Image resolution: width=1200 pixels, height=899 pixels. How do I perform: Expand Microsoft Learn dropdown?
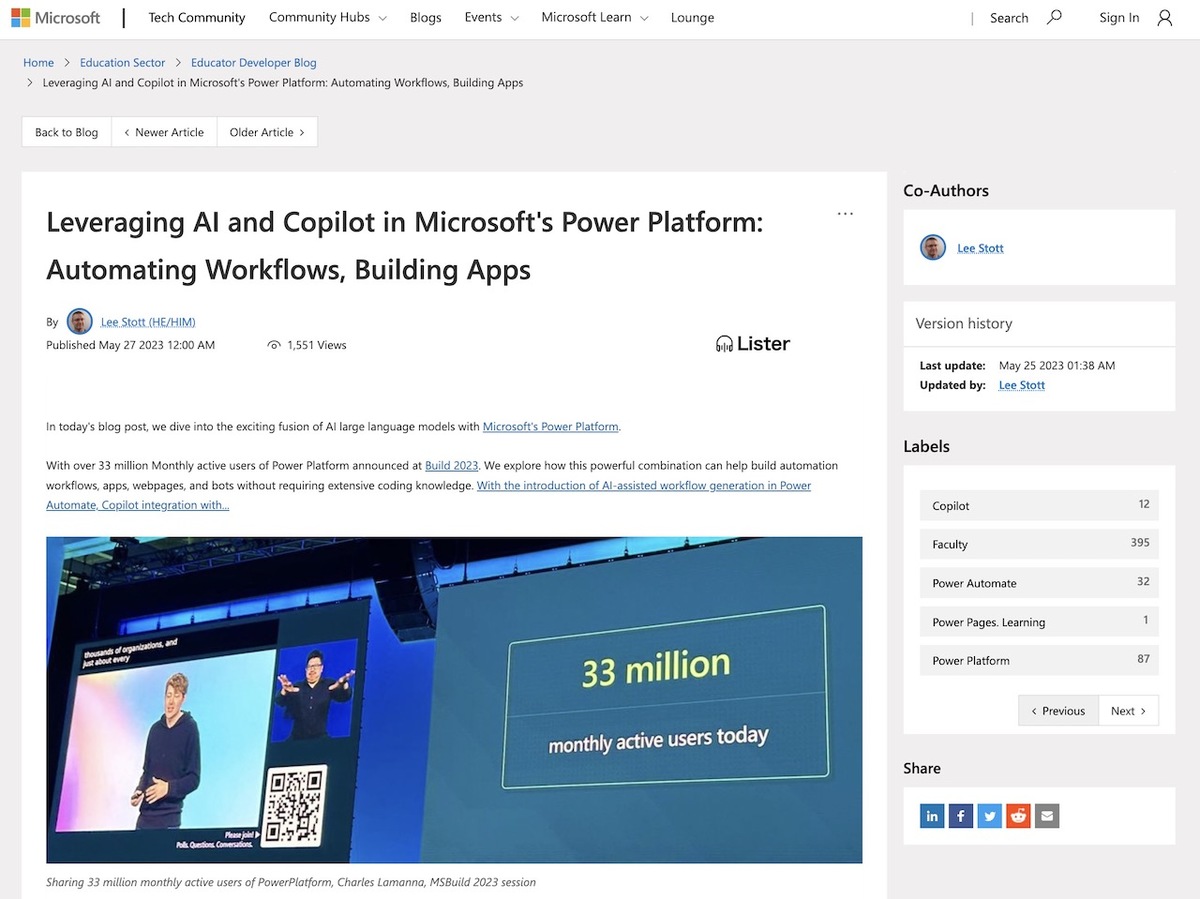point(595,18)
